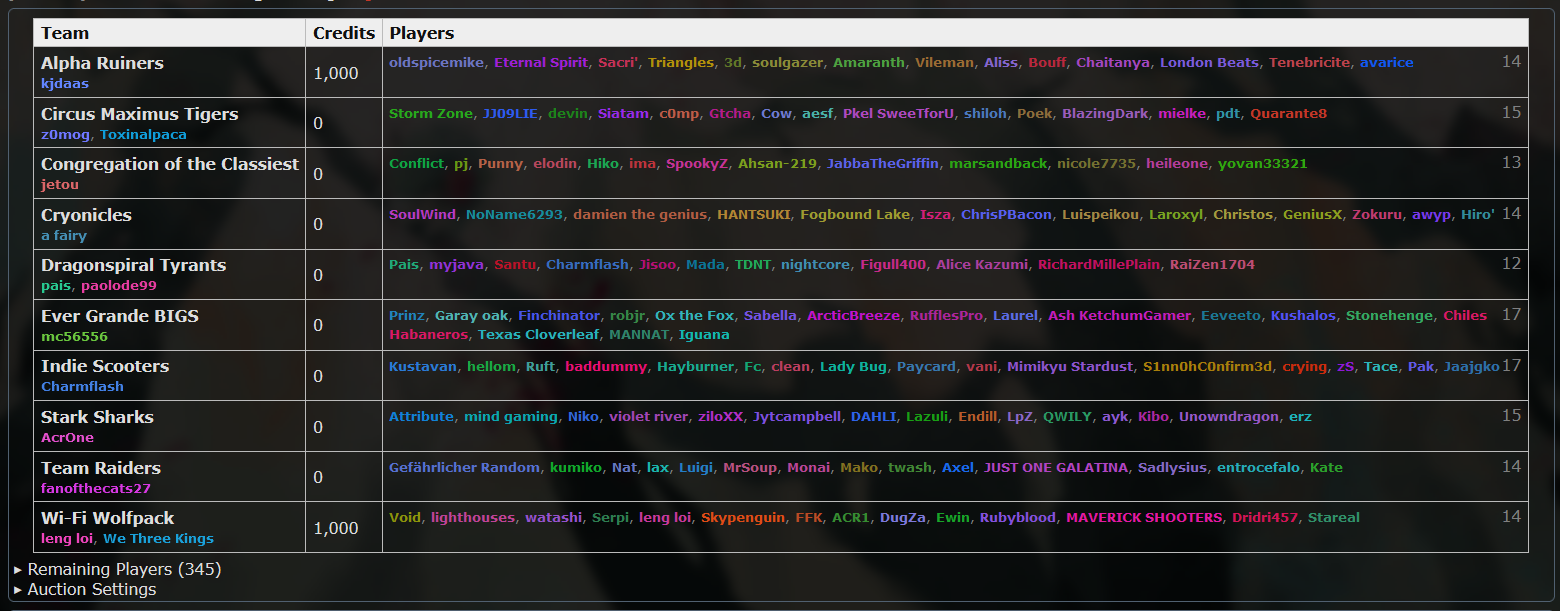Select player ChrisPBacon
The width and height of the screenshot is (1560, 611).
[x=1006, y=215]
